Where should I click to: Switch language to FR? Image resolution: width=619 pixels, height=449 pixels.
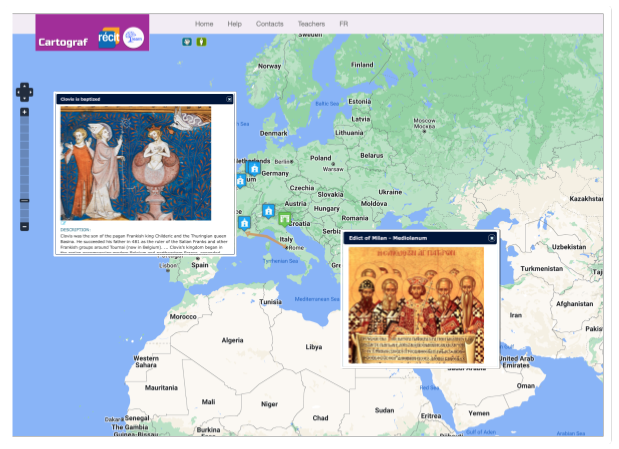344,23
